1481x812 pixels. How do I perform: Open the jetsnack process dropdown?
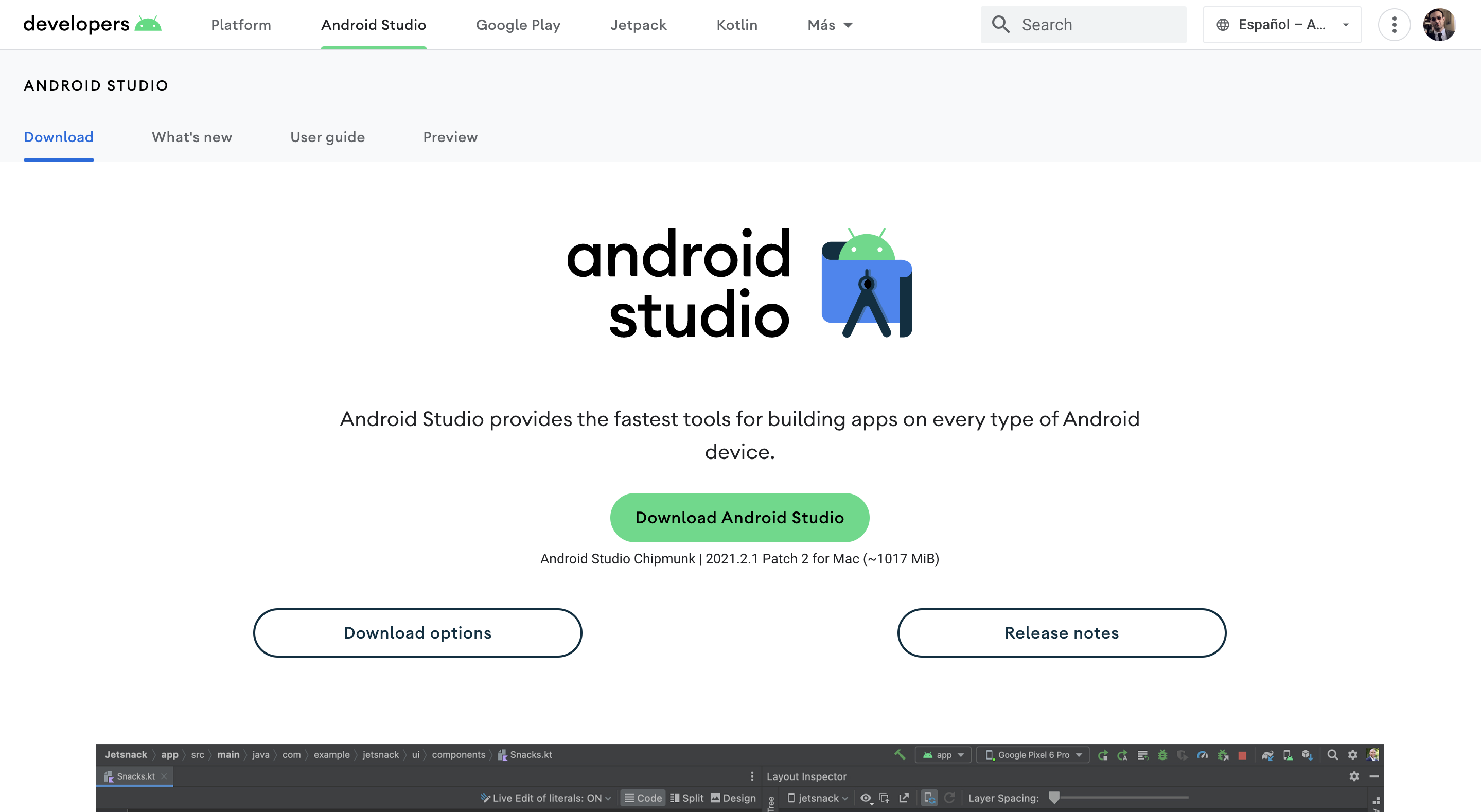[x=818, y=798]
